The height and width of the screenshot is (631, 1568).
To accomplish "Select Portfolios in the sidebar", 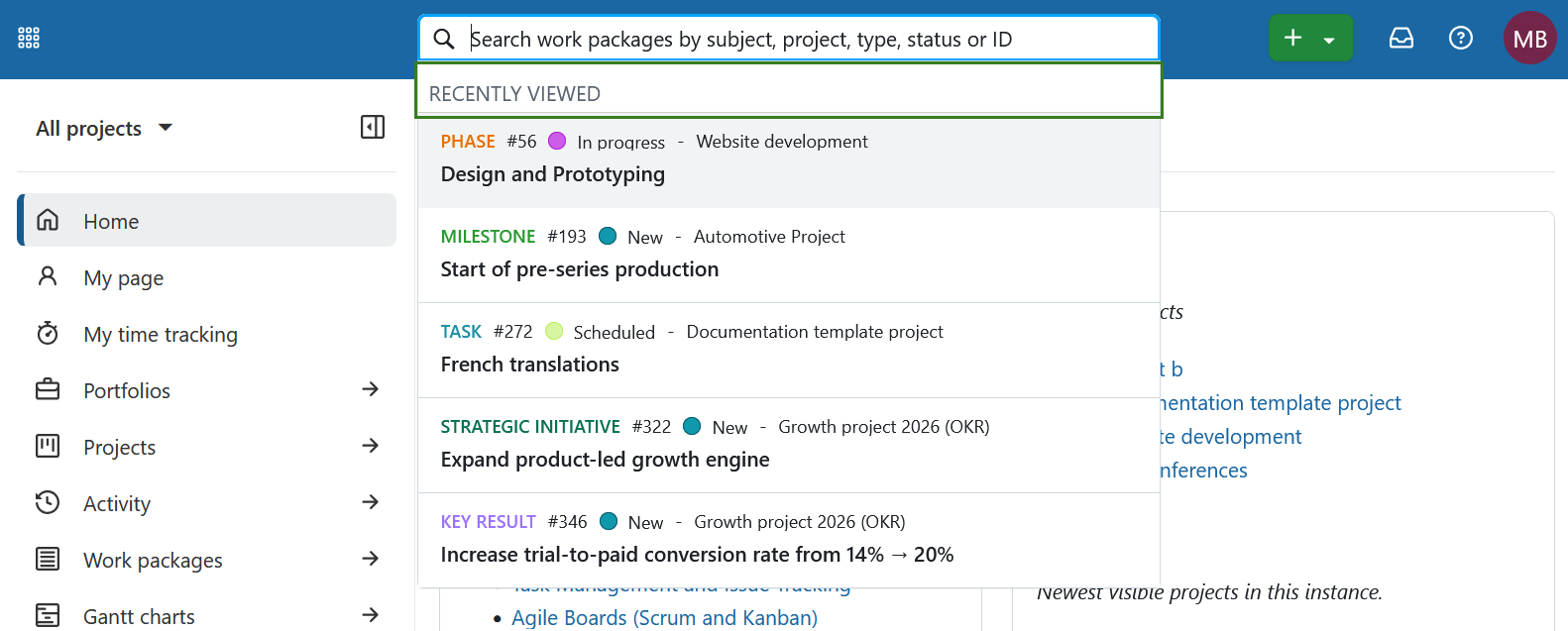I will (x=127, y=391).
